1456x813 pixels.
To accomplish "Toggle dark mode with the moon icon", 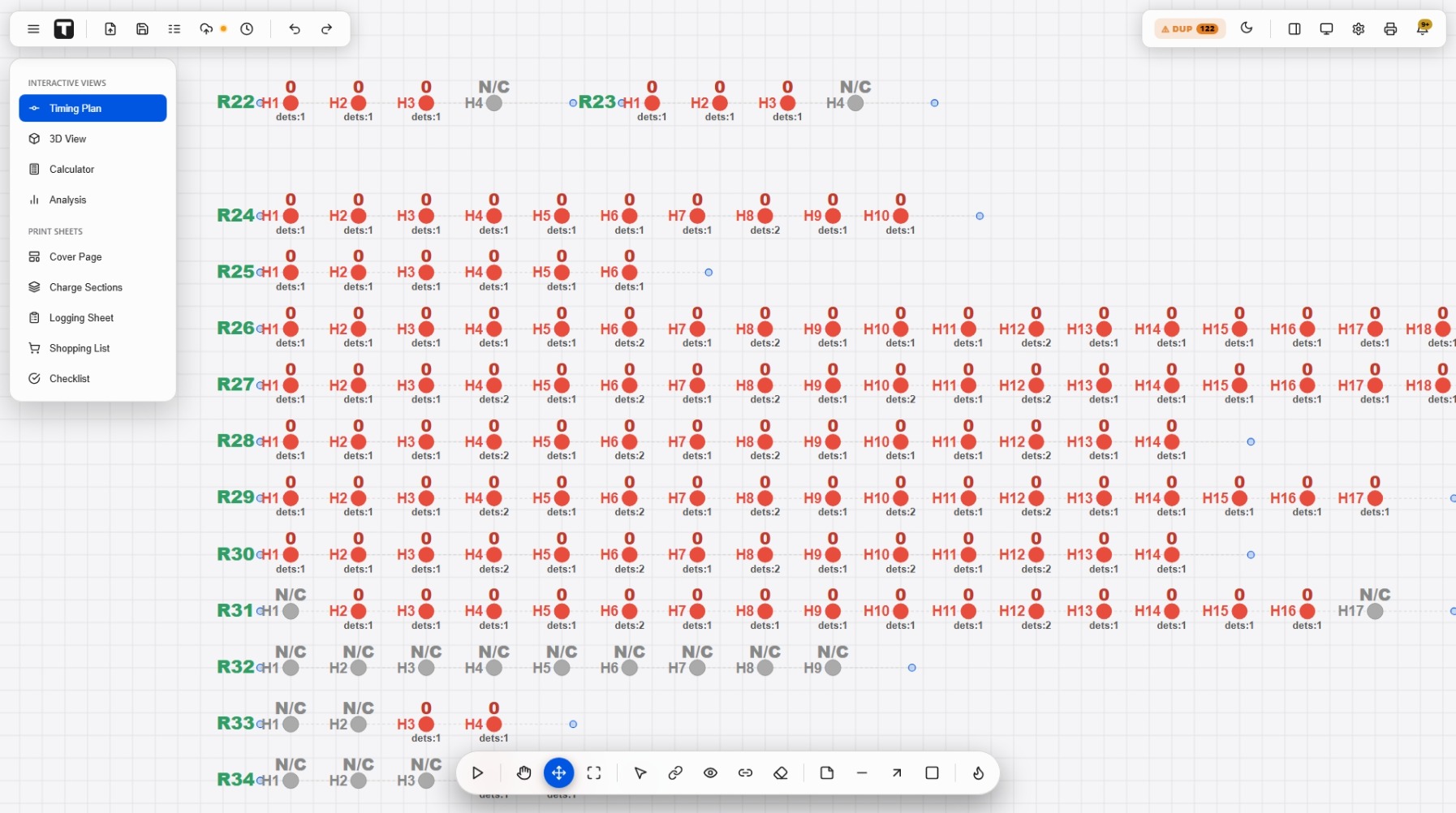I will (1247, 28).
